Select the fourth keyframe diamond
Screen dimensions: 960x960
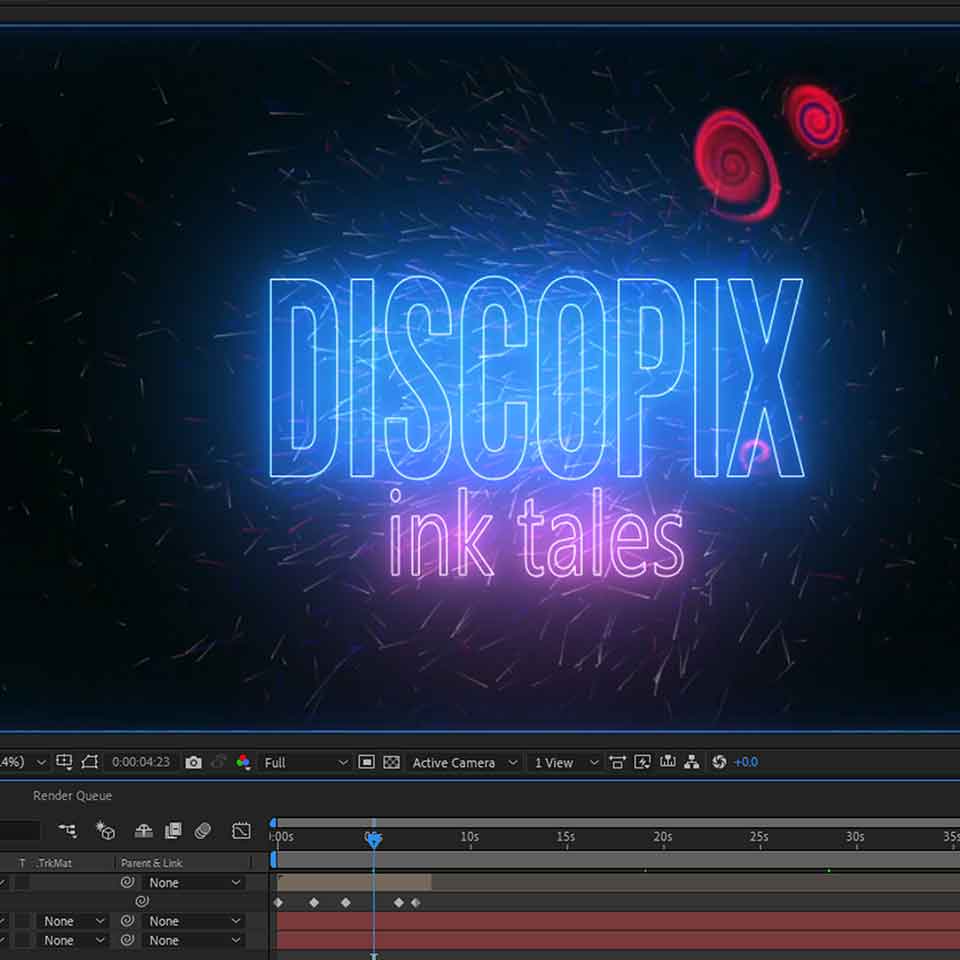pos(399,902)
